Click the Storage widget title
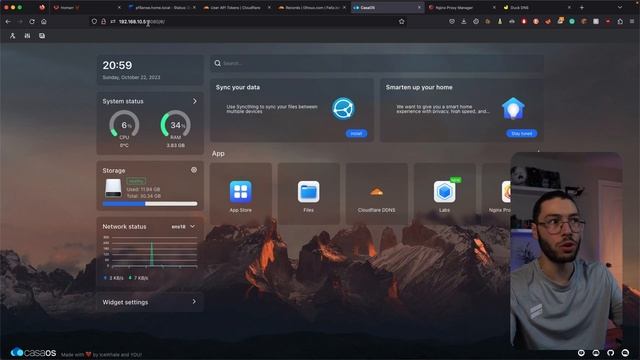The height and width of the screenshot is (360, 640). coord(114,171)
